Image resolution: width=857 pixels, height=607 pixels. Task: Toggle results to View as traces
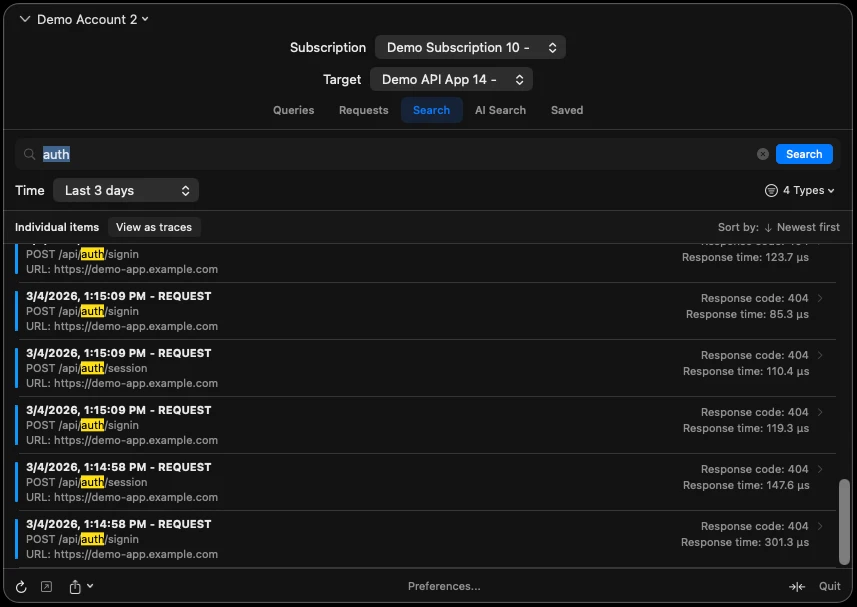154,227
